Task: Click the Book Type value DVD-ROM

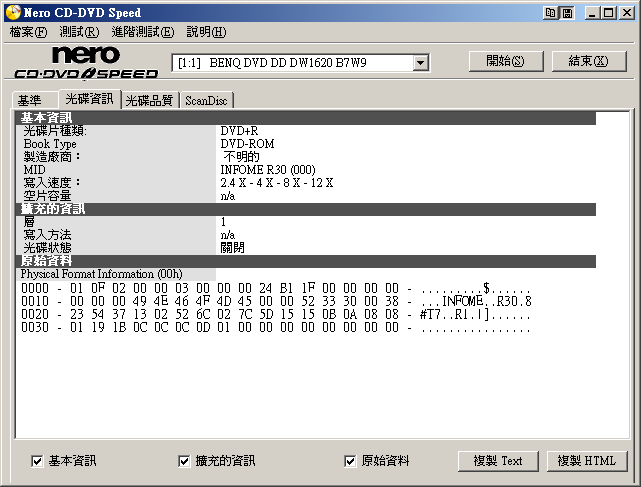Action: pyautogui.click(x=247, y=144)
